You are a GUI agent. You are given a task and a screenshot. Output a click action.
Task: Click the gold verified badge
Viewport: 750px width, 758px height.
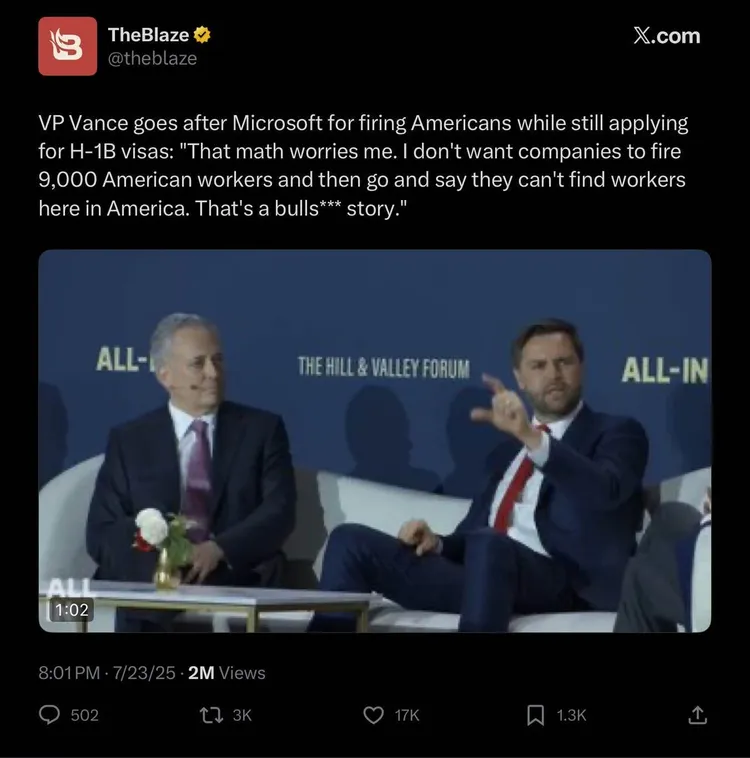[x=203, y=35]
